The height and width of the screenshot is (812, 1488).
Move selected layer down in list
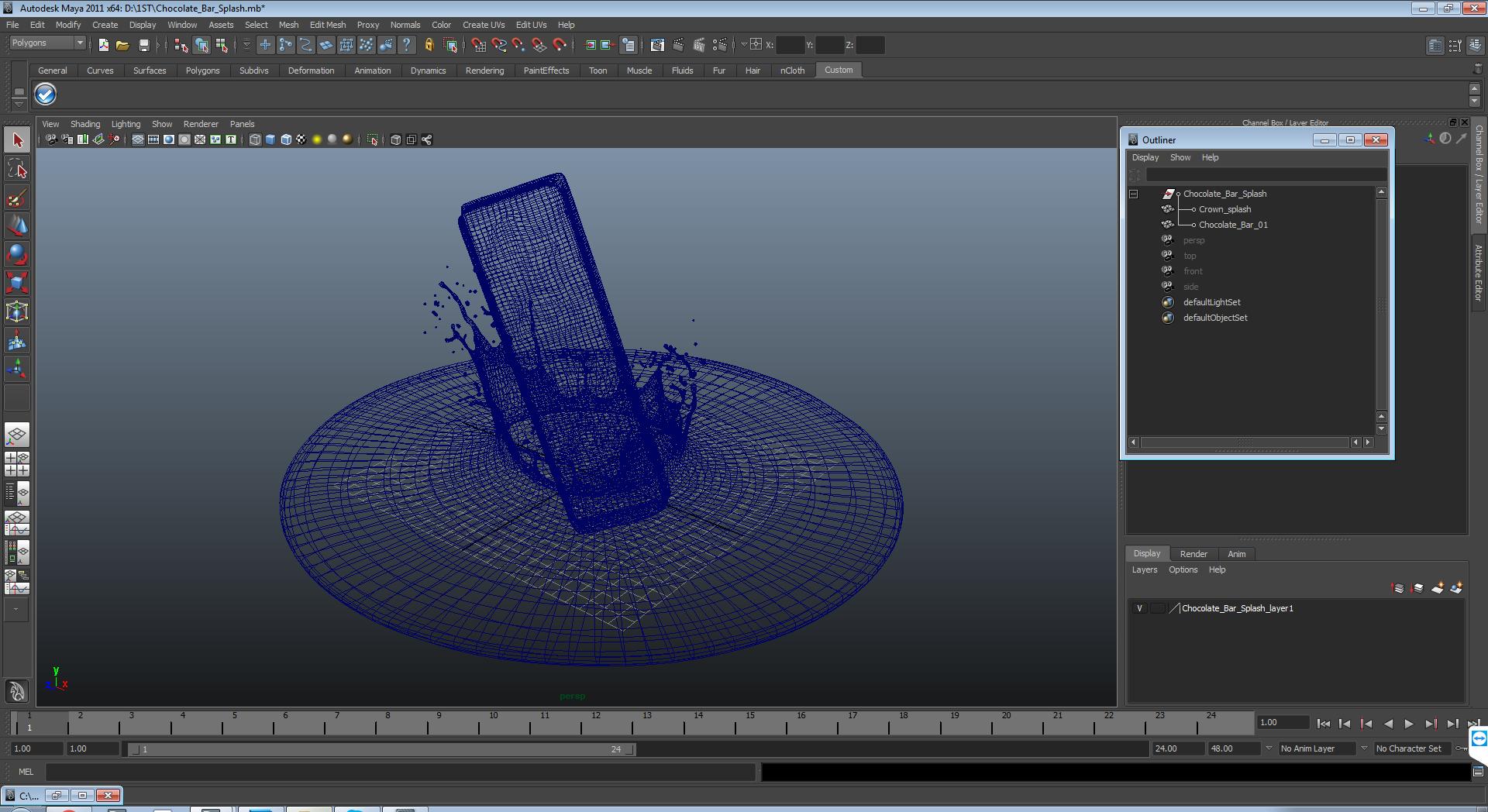pyautogui.click(x=1417, y=588)
